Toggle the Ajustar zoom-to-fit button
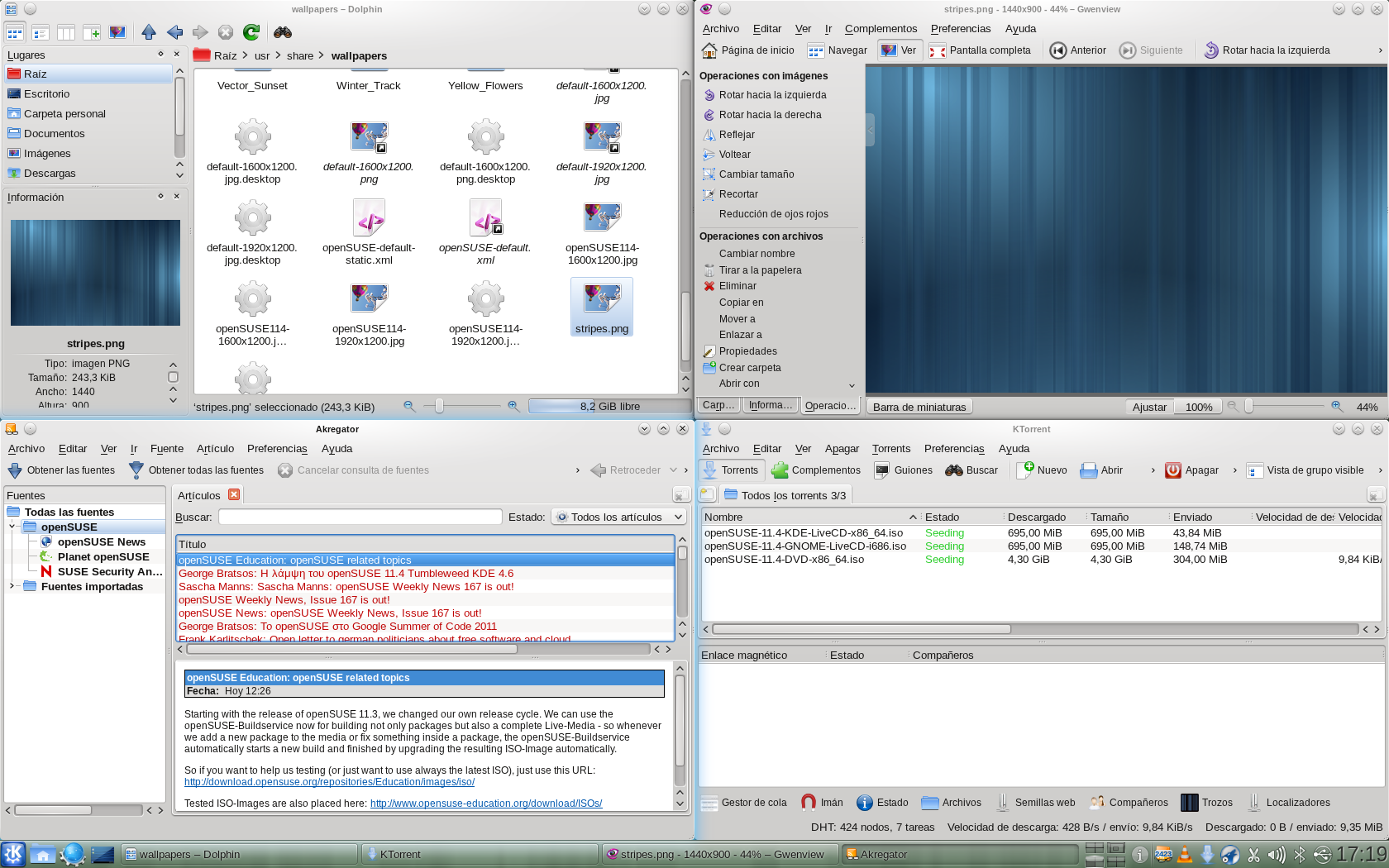This screenshot has width=1389, height=868. coord(1148,407)
